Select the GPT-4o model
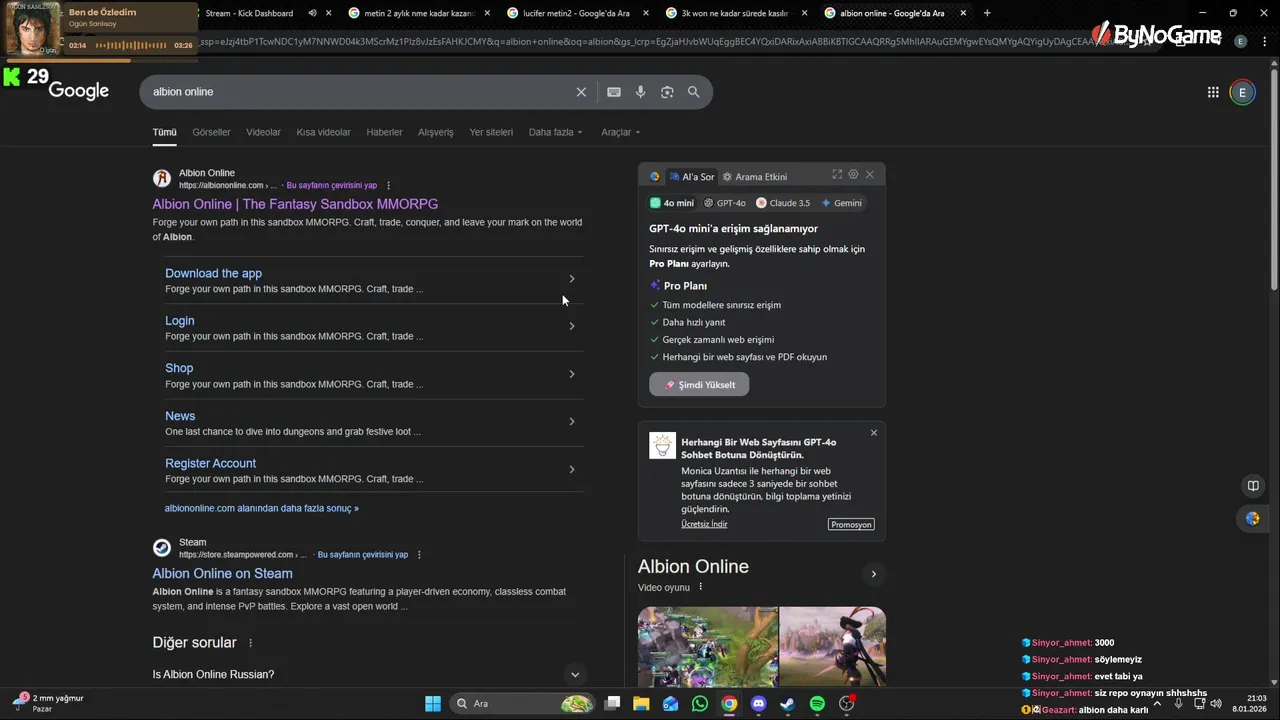The height and width of the screenshot is (720, 1280). coord(725,203)
